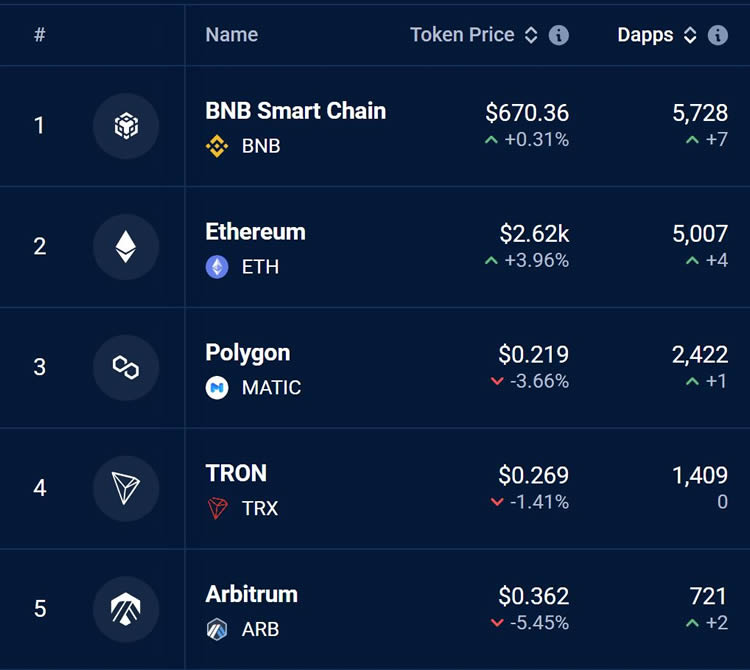Click the Polygon chain logo icon

point(126,367)
